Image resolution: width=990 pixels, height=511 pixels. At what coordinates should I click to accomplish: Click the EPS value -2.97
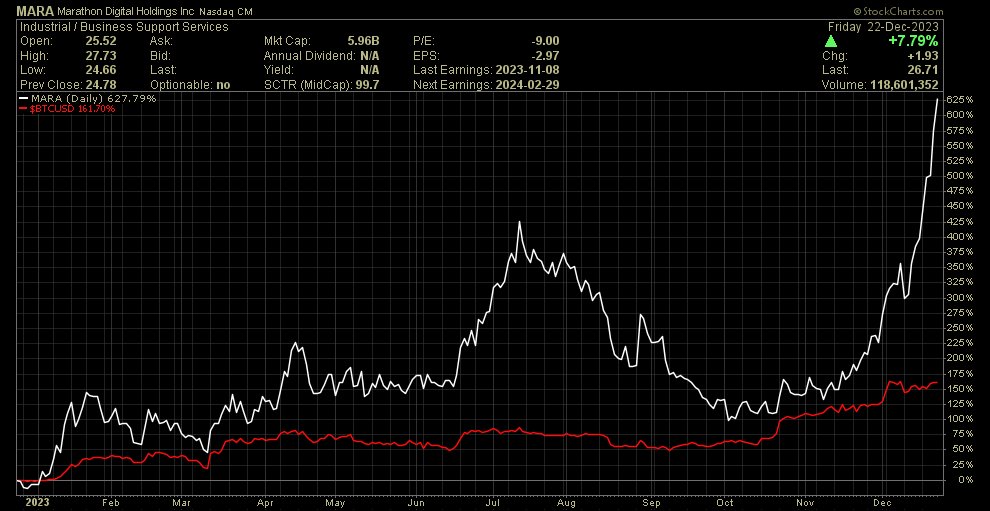(546, 56)
